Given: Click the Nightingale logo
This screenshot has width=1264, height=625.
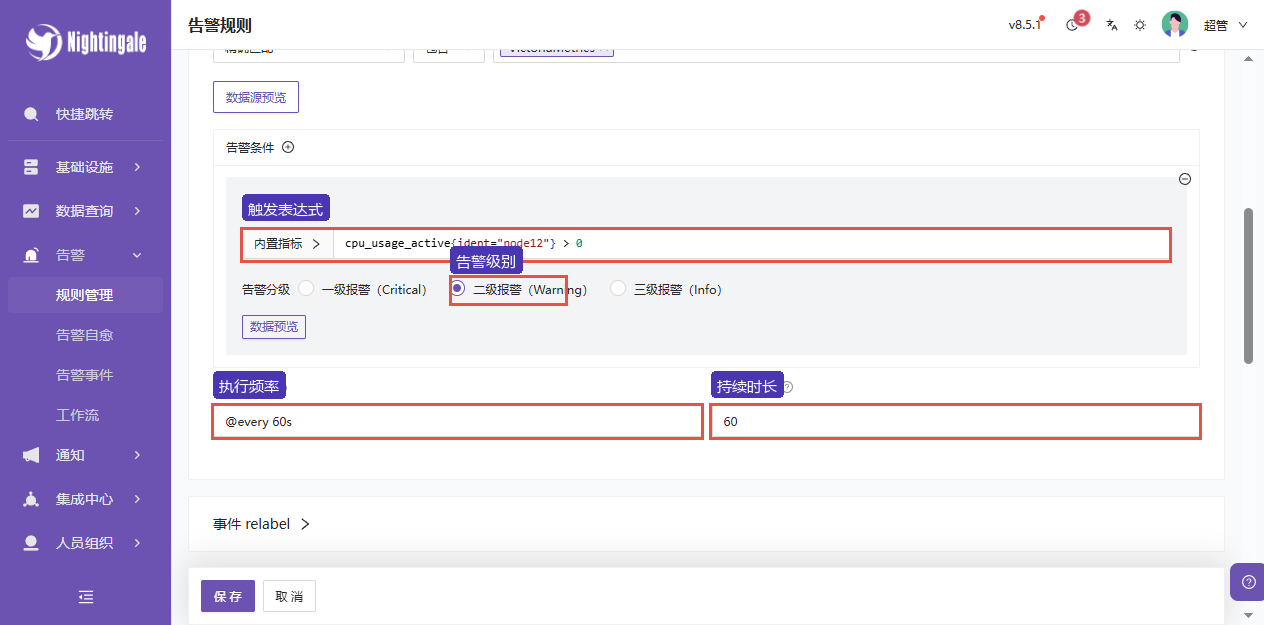Looking at the screenshot, I should point(86,42).
